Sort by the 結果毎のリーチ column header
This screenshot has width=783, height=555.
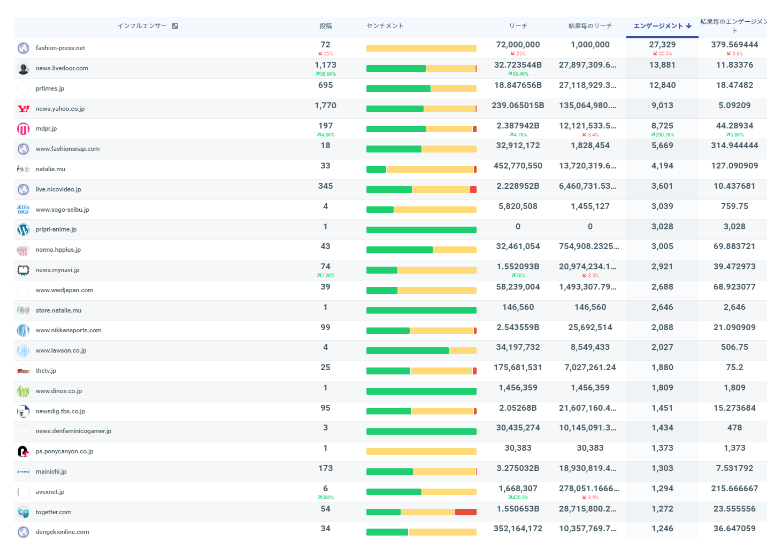click(x=590, y=26)
